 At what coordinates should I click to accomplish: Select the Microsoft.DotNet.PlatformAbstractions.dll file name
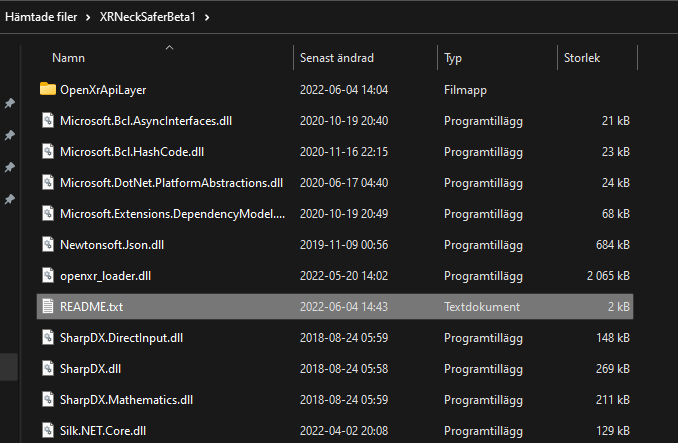coord(171,183)
